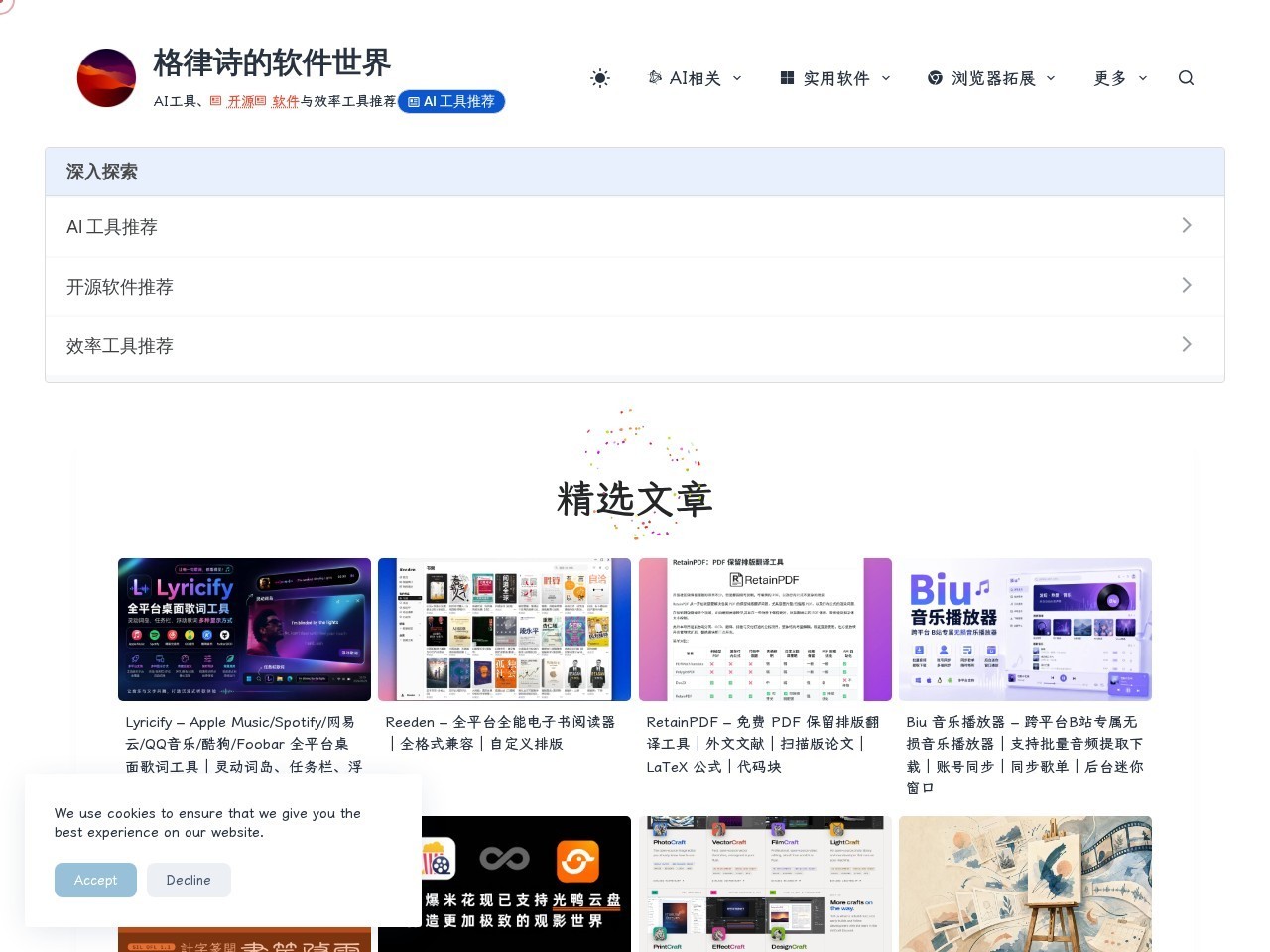The width and height of the screenshot is (1270, 952).
Task: Open the 实用软件 menu item
Action: click(834, 78)
